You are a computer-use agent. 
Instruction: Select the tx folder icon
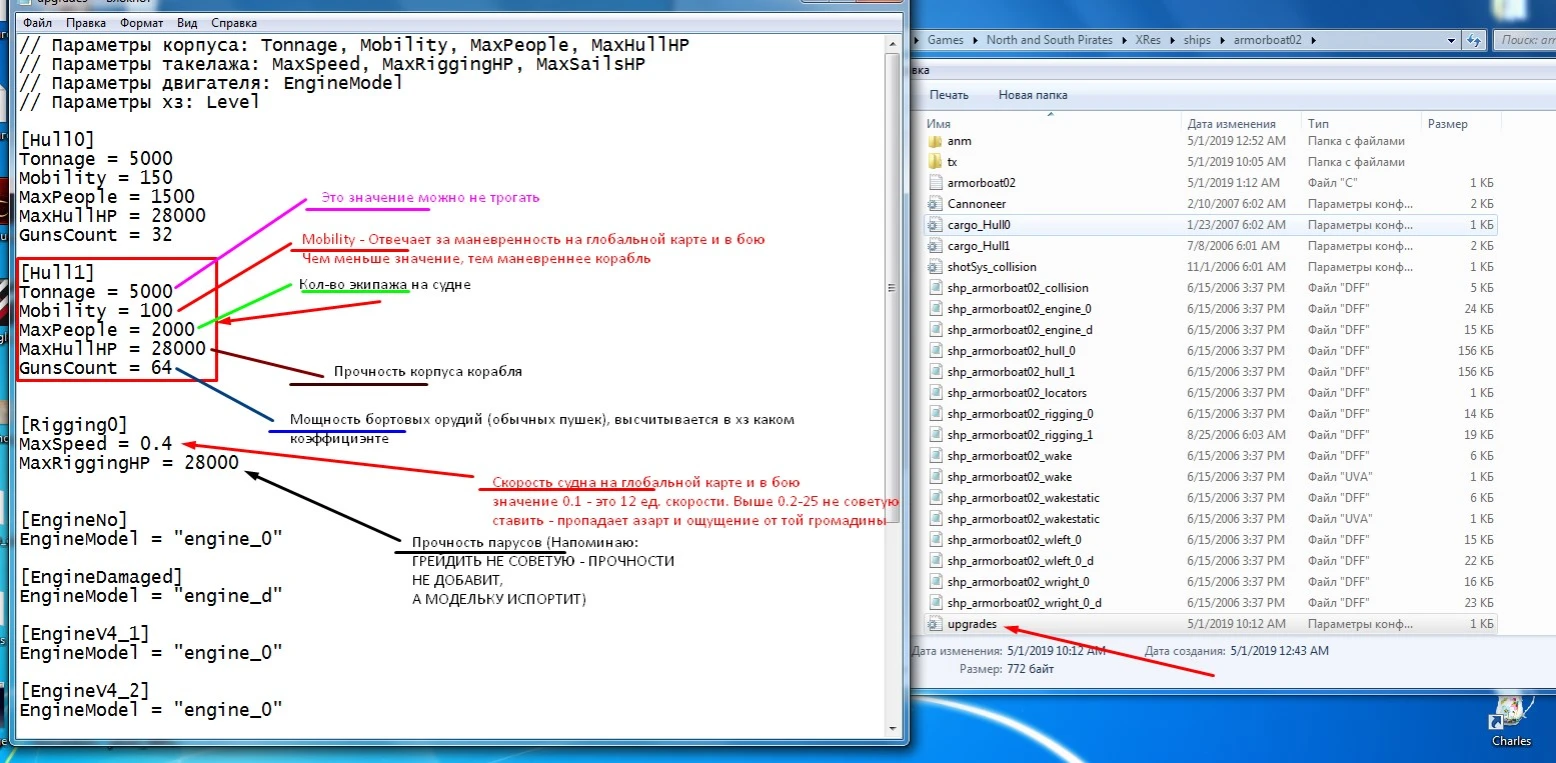click(935, 162)
